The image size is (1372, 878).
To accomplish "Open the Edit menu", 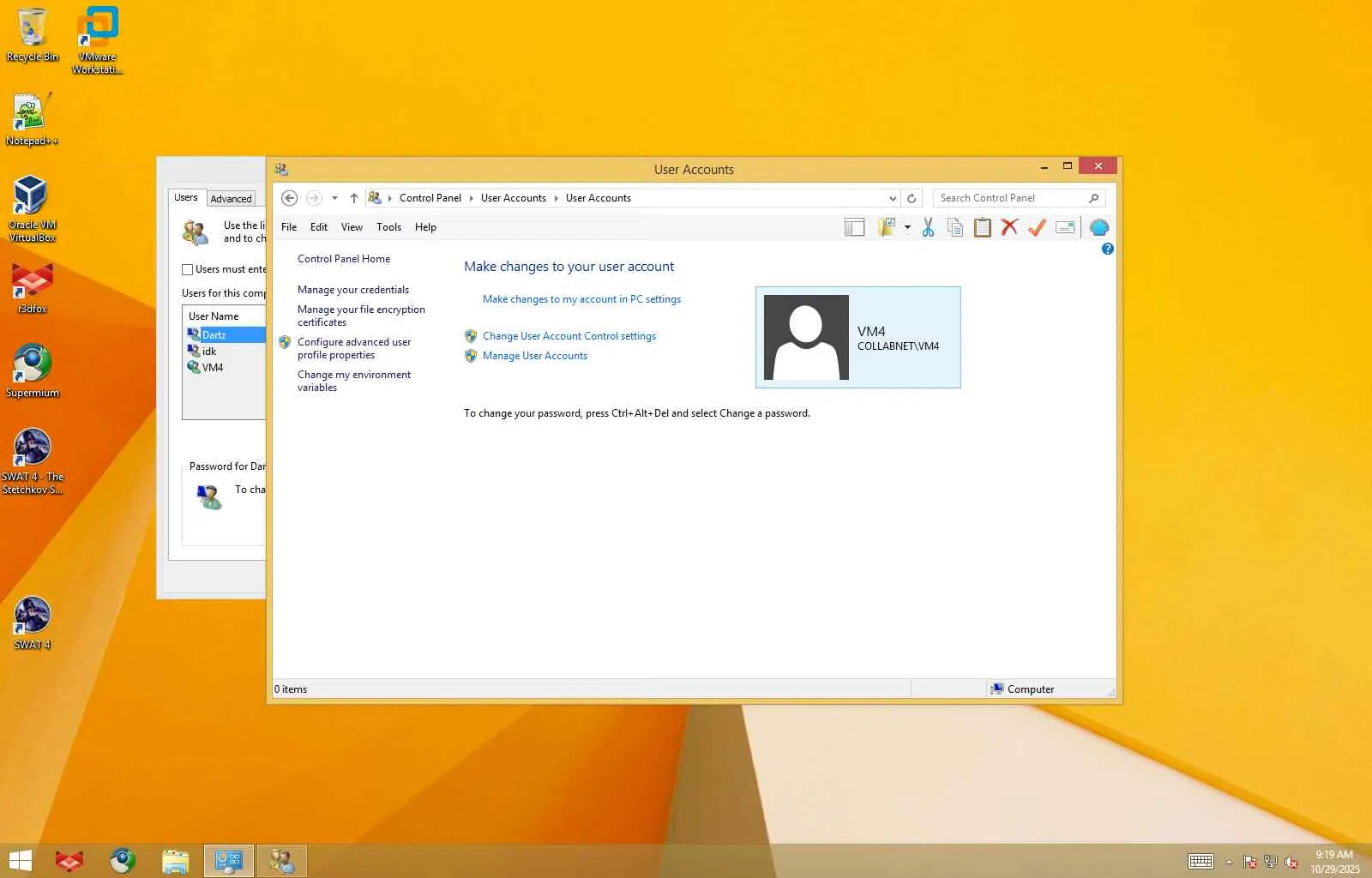I will coord(319,227).
